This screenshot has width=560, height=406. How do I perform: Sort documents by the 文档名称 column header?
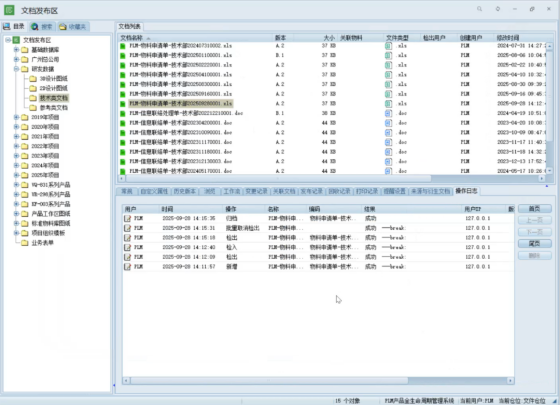tap(131, 37)
